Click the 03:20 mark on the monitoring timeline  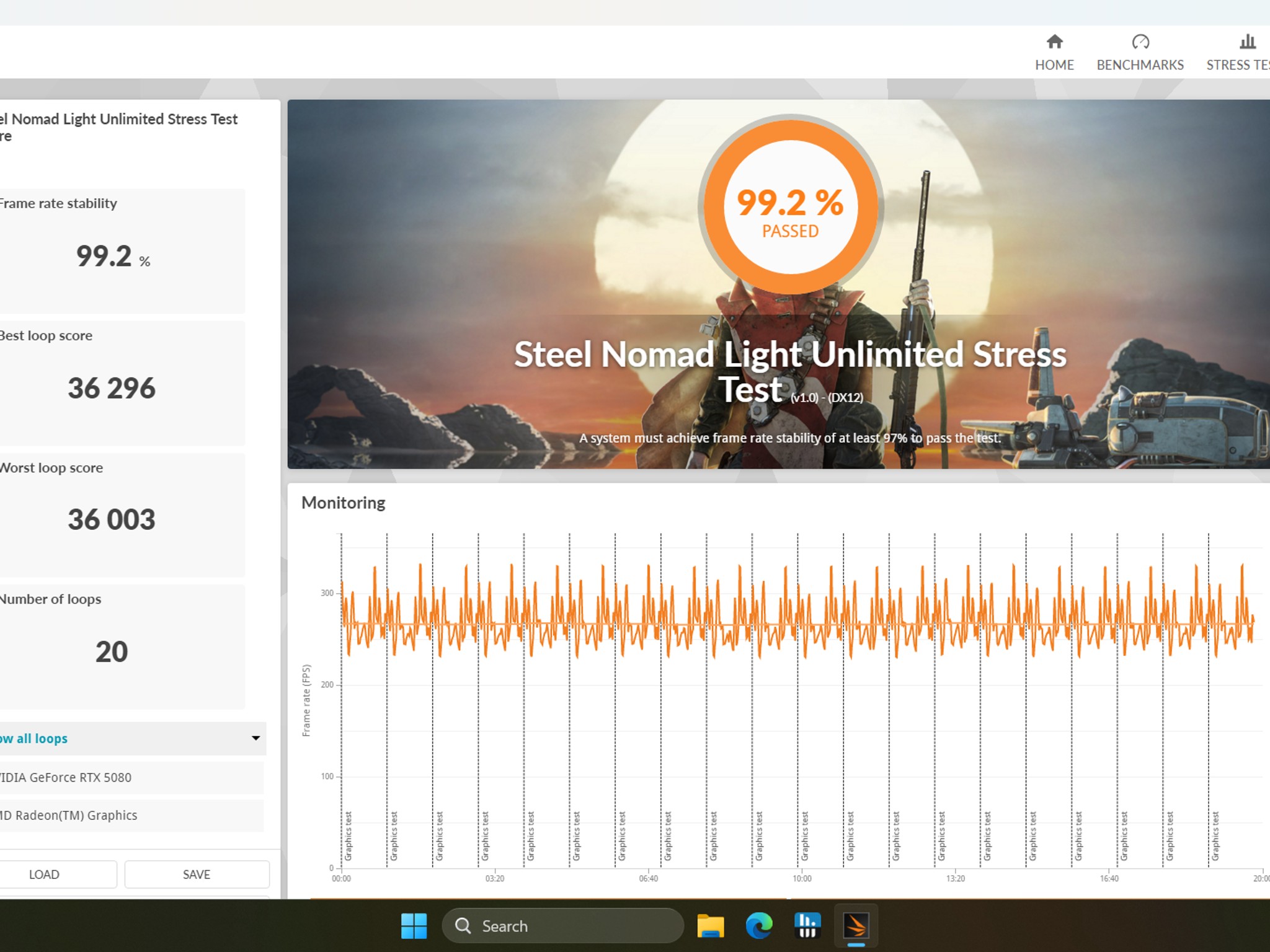coord(494,878)
